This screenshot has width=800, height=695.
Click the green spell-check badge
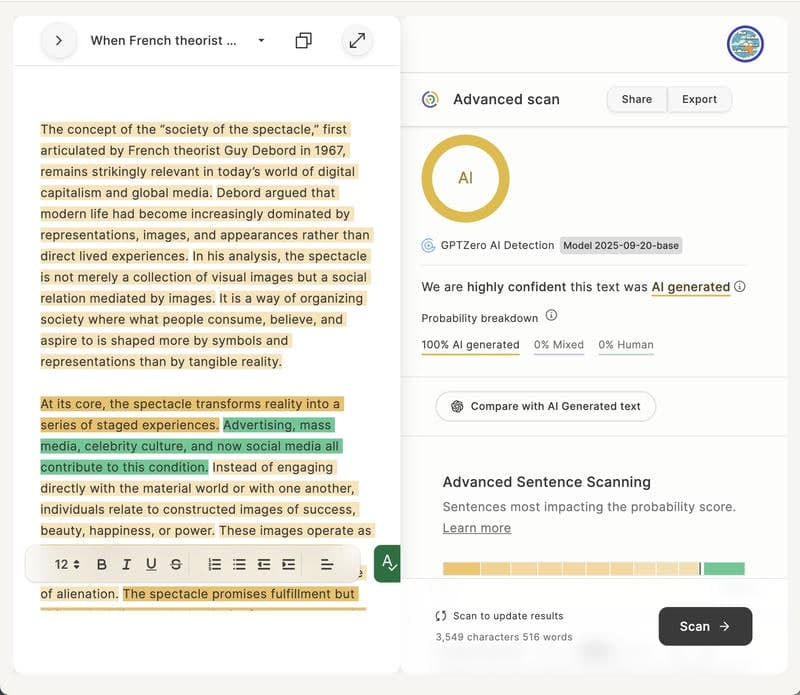point(387,563)
